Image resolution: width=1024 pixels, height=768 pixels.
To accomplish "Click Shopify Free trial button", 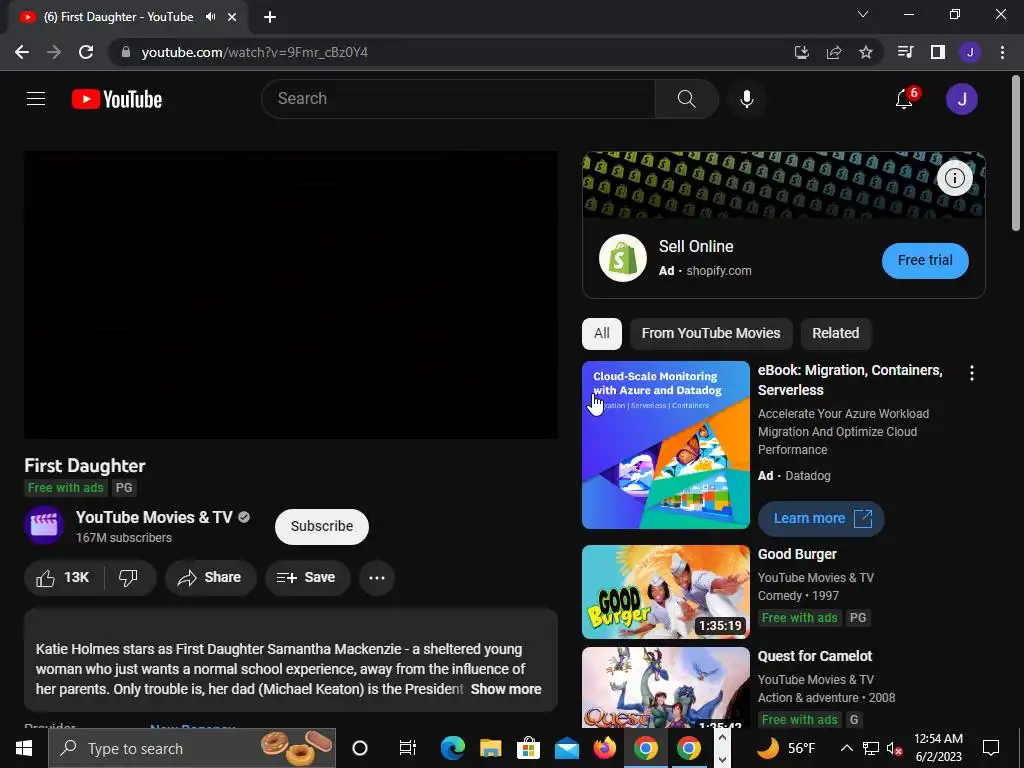I will click(925, 261).
